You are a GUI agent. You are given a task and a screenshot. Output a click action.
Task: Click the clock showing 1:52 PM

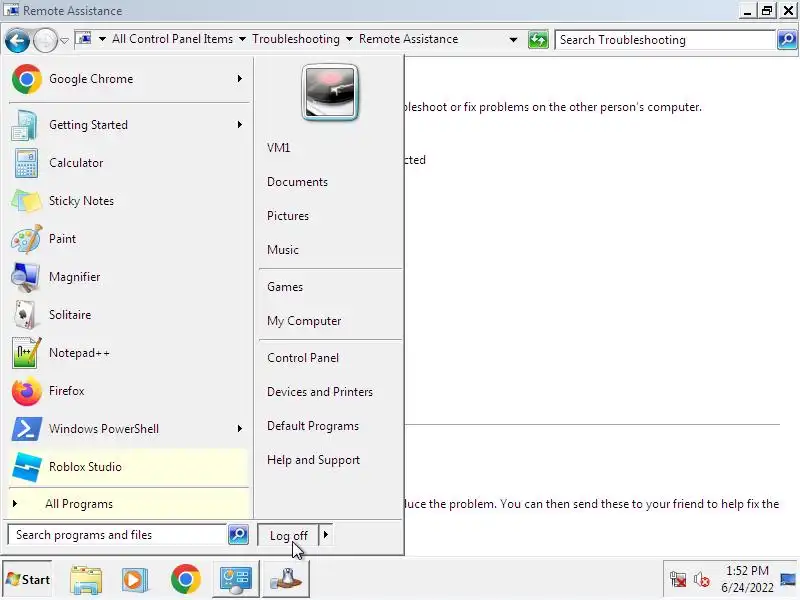pyautogui.click(x=747, y=571)
